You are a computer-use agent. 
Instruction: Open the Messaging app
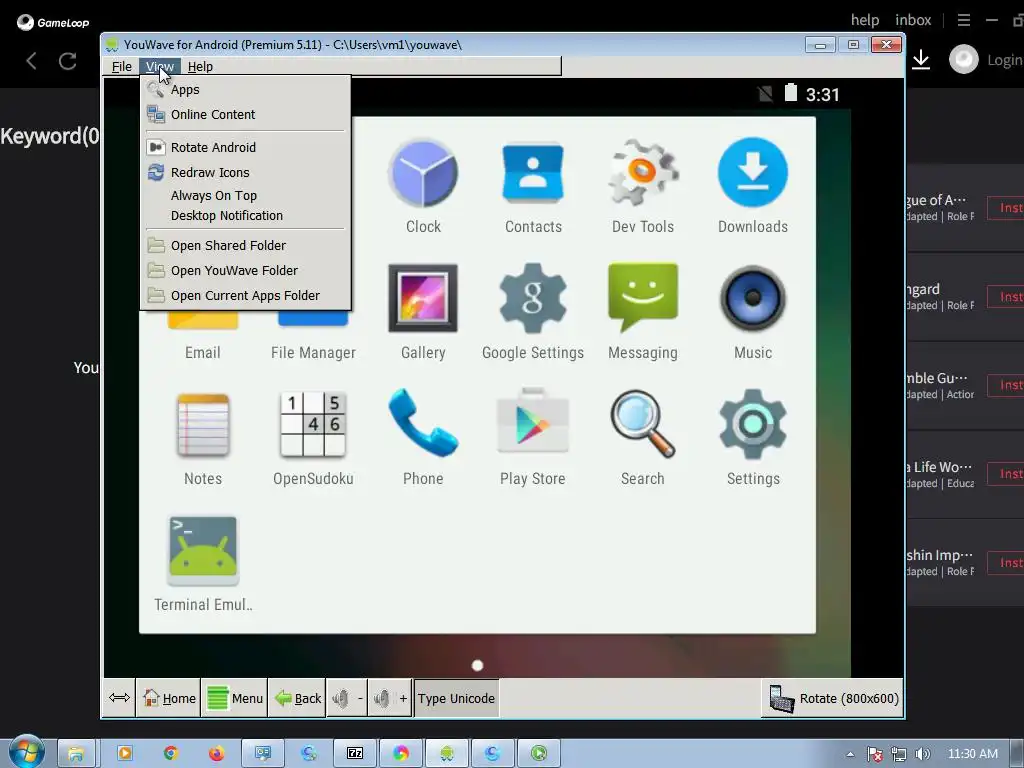click(x=643, y=297)
